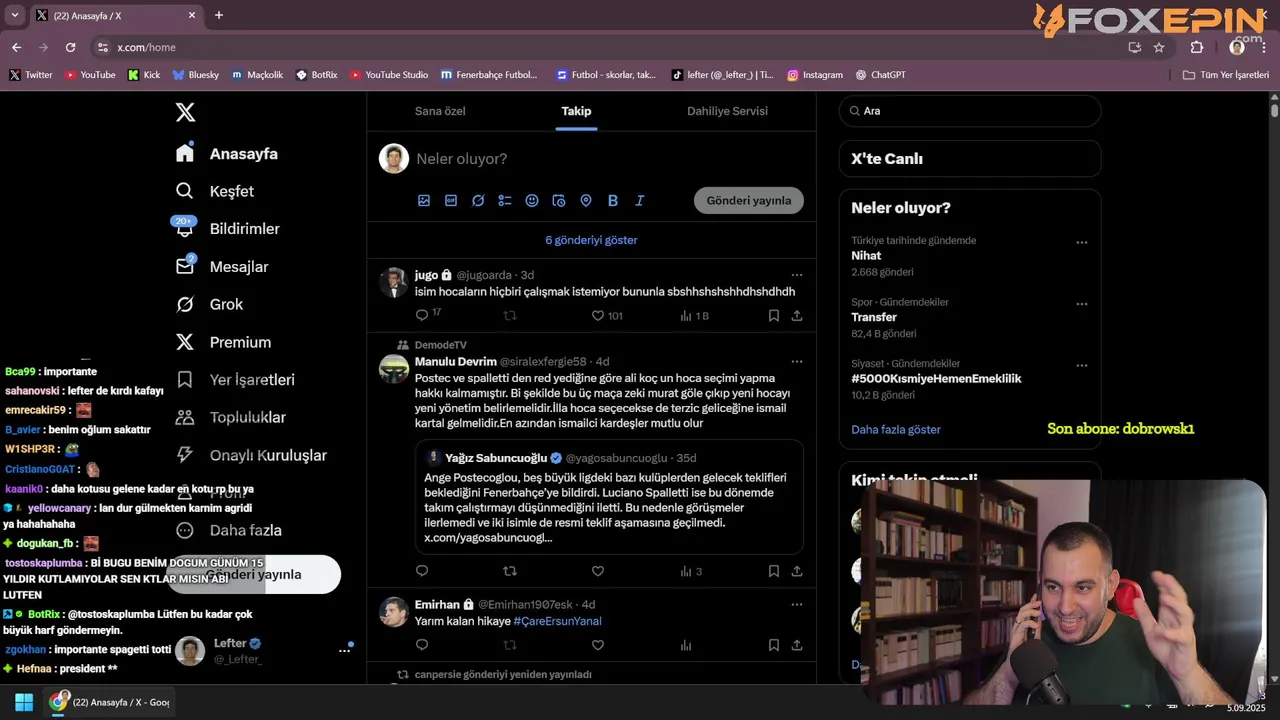Image resolution: width=1280 pixels, height=720 pixels.
Task: Open Anasayfa home in sidebar
Action: [x=227, y=153]
